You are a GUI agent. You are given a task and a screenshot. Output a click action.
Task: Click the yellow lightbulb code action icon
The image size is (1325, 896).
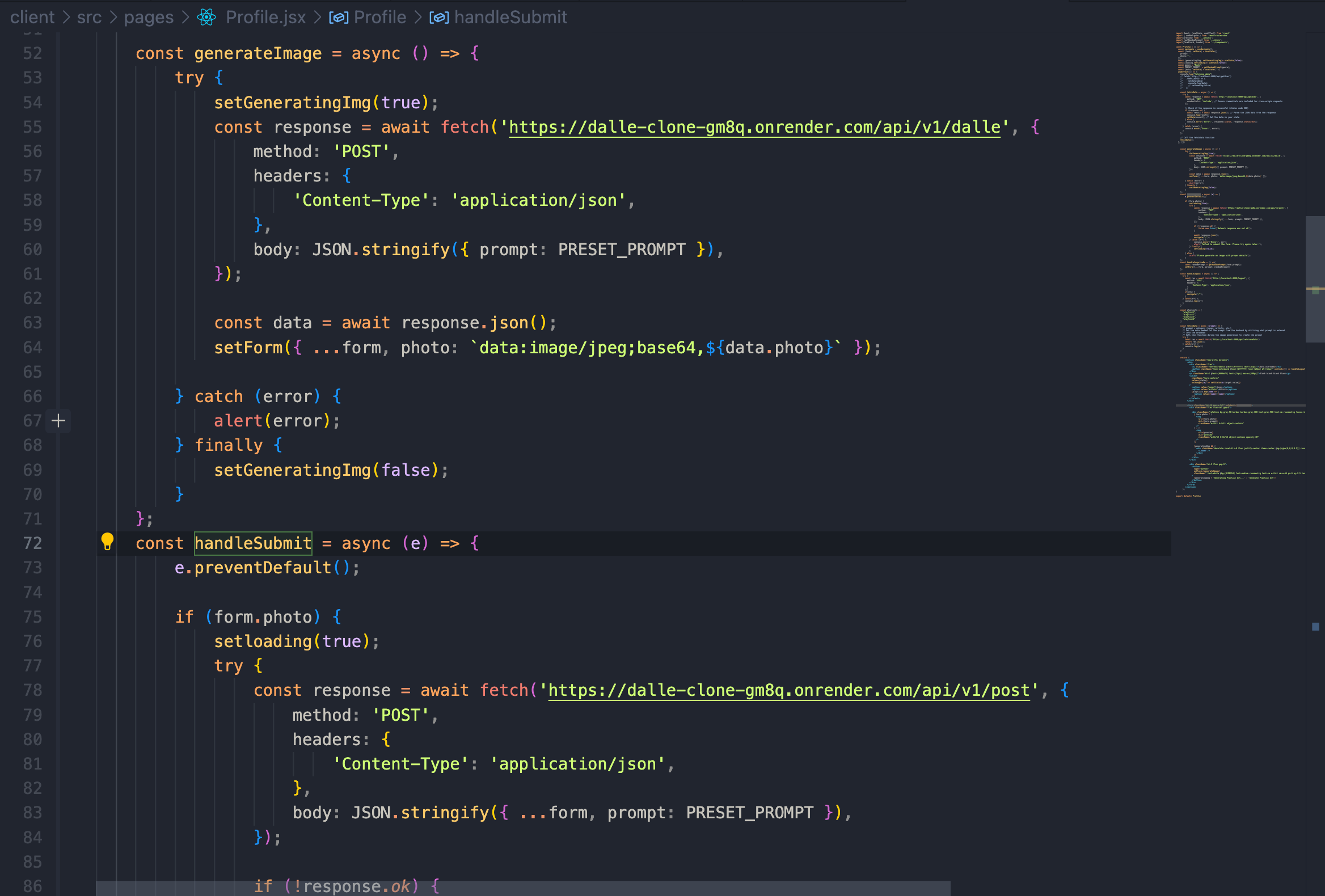pos(107,542)
